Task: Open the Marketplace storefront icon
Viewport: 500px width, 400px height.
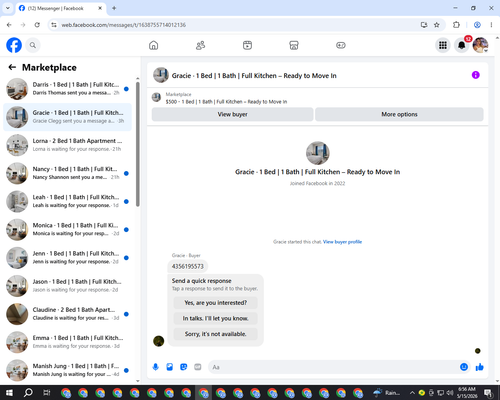Action: [x=294, y=45]
